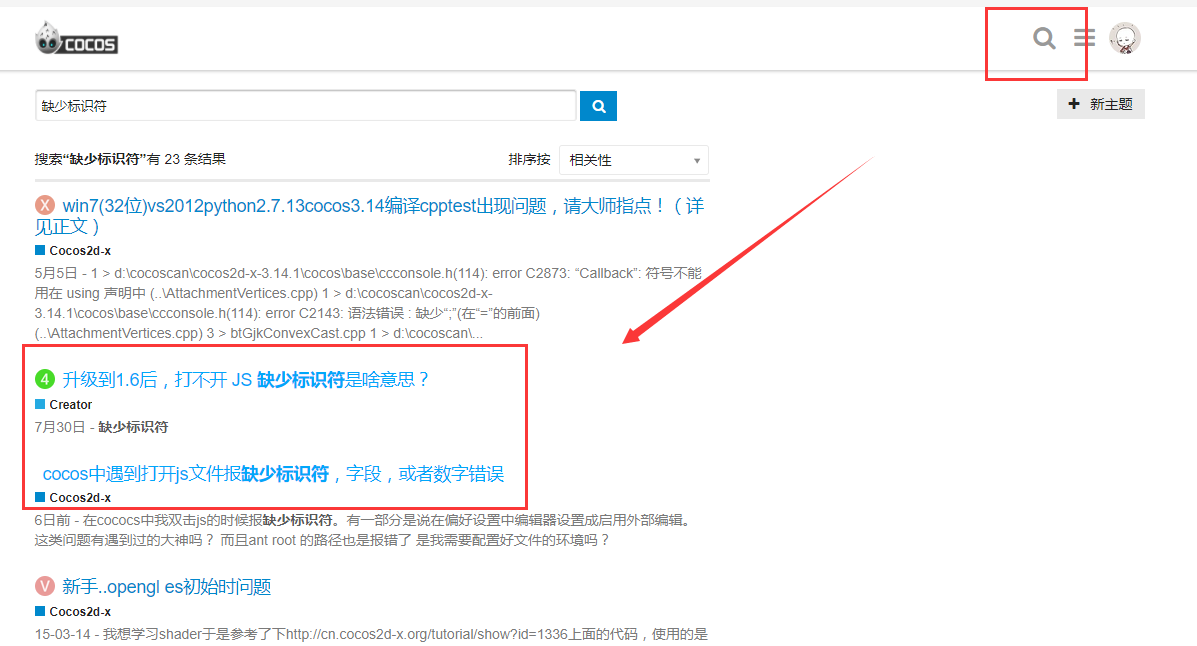Screen dimensions: 1197x646
Task: Click excerpt date 7月30日
Action: 60,427
